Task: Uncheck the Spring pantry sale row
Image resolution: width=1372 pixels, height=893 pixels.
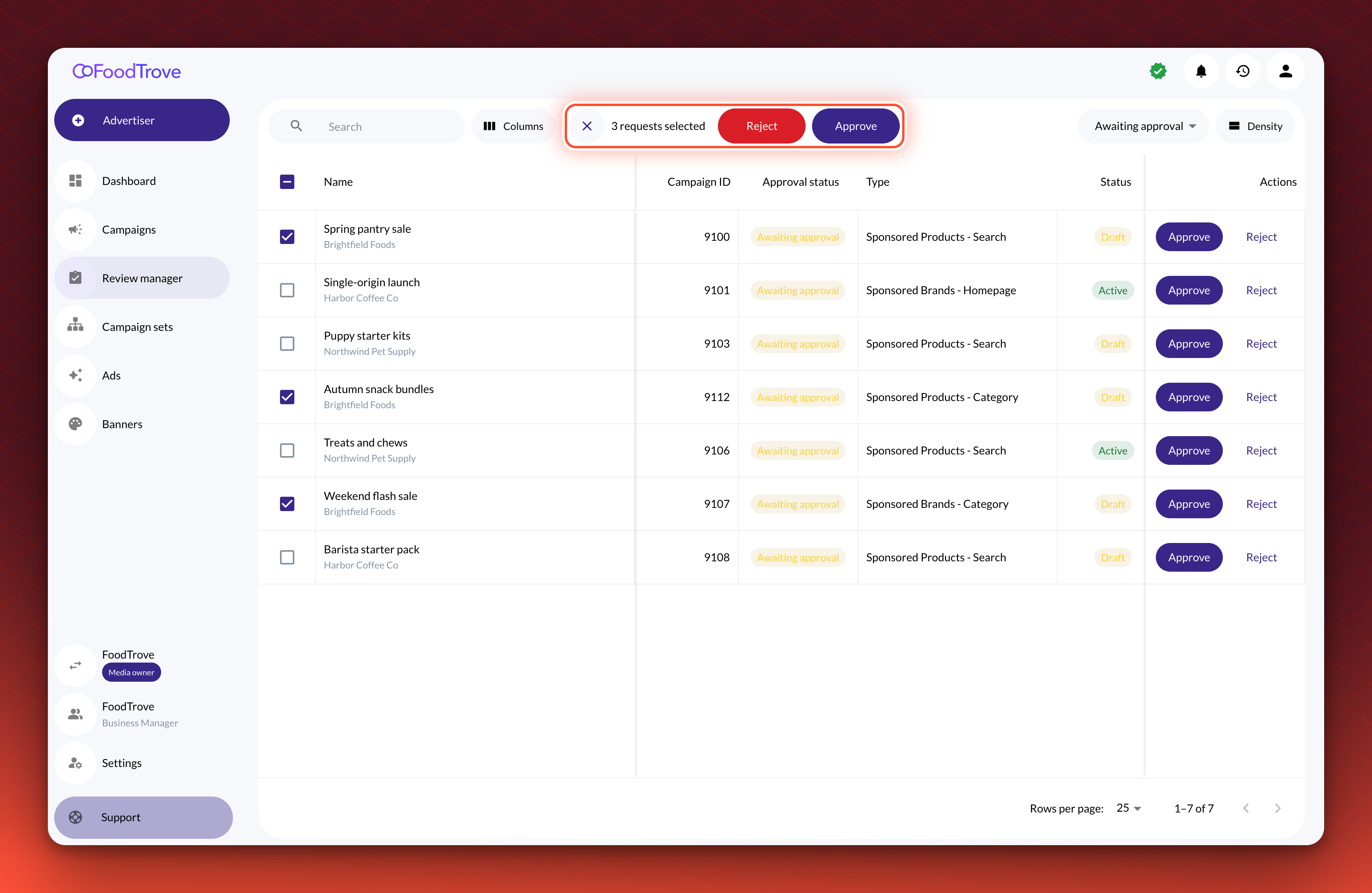Action: coord(287,237)
